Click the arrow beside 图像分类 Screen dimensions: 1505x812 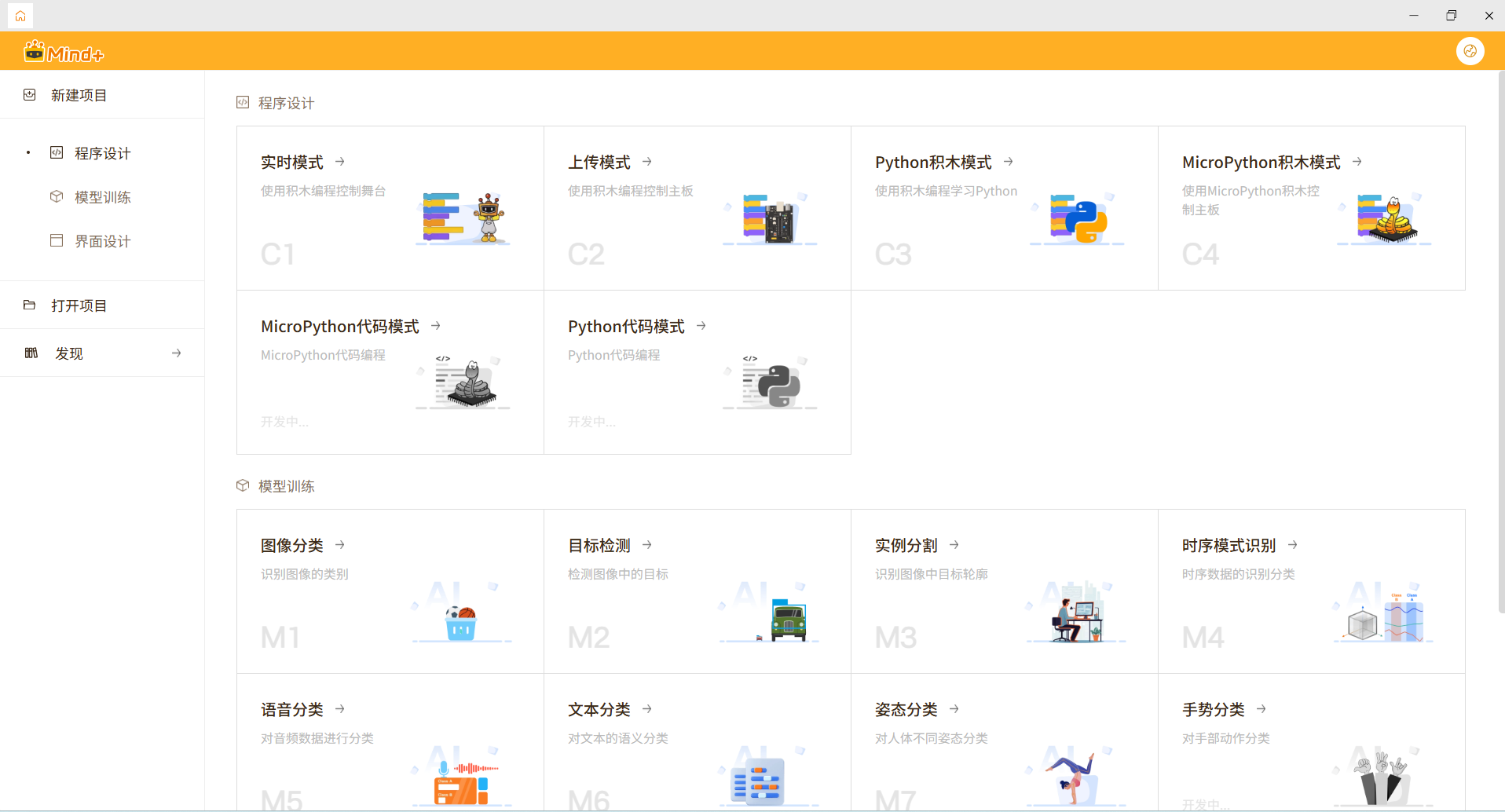pyautogui.click(x=340, y=545)
